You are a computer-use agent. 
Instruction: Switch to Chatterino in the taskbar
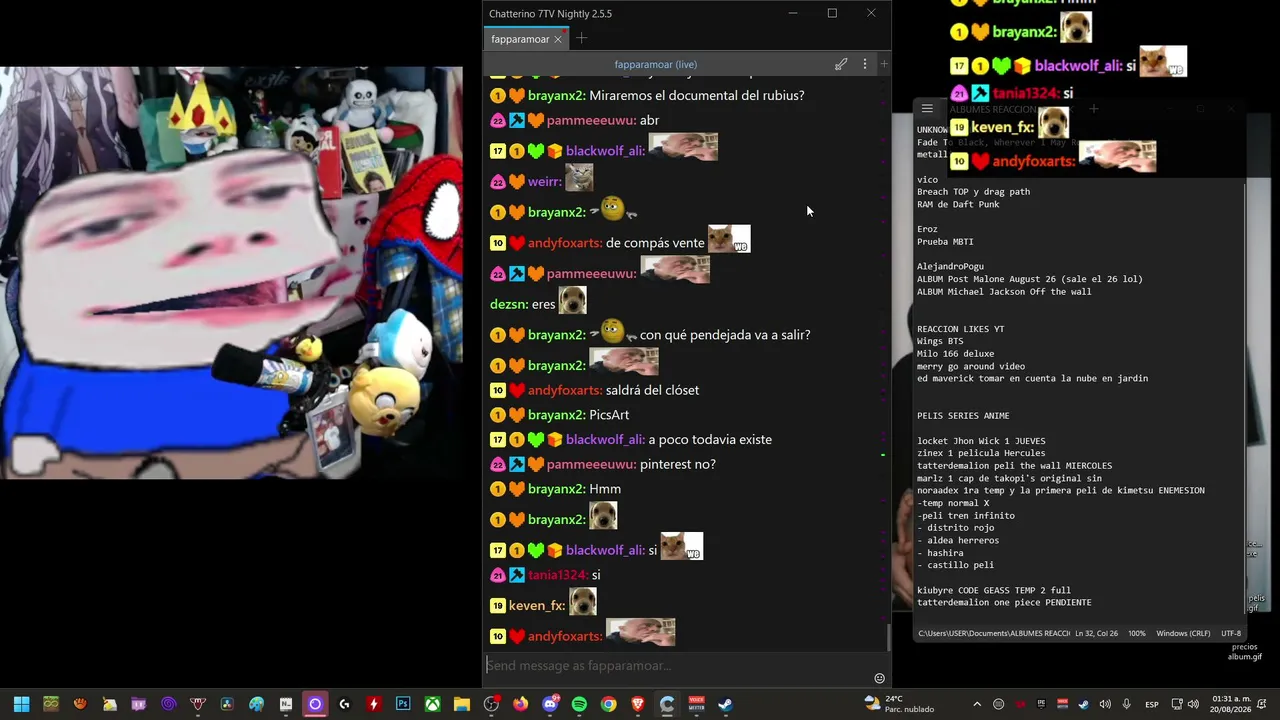point(667,704)
